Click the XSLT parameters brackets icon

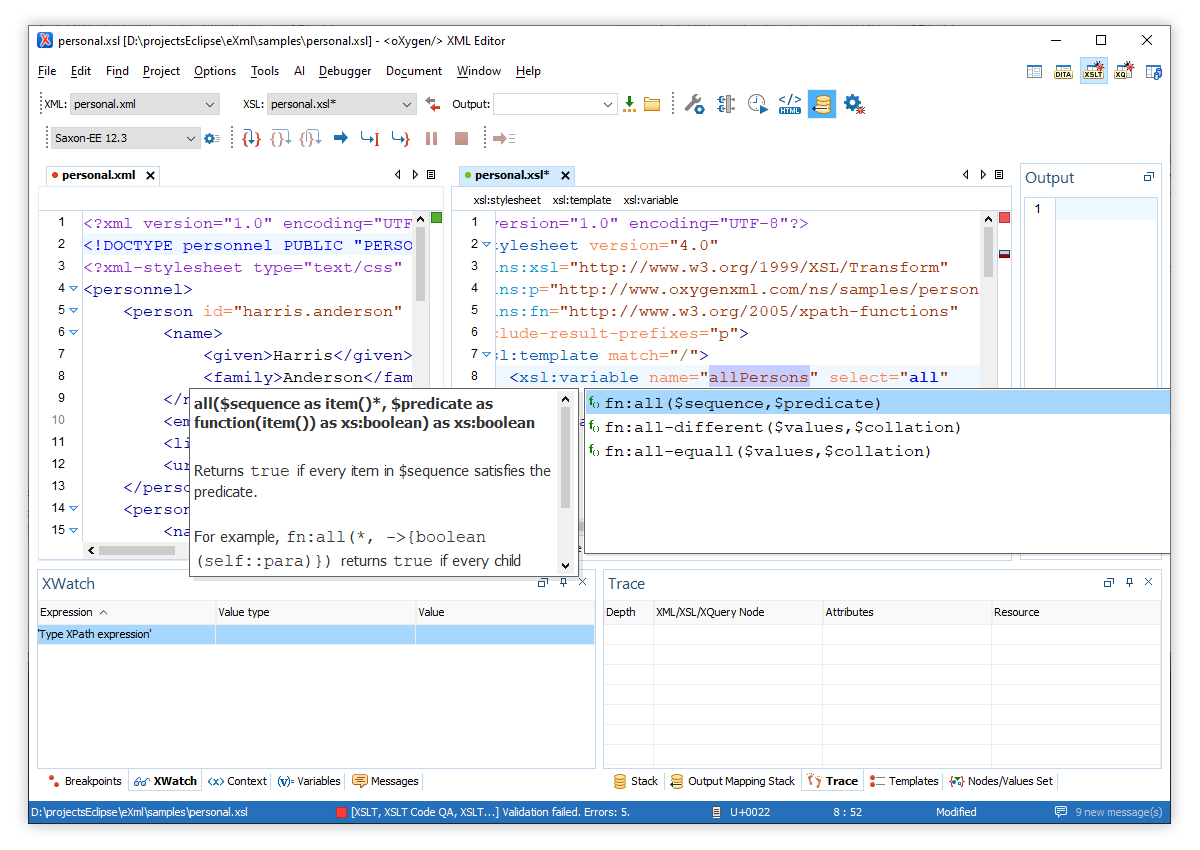[726, 104]
